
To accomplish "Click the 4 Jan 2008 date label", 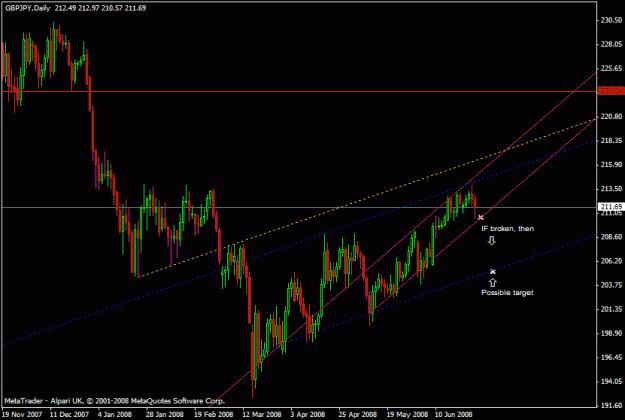I will click(x=115, y=414).
